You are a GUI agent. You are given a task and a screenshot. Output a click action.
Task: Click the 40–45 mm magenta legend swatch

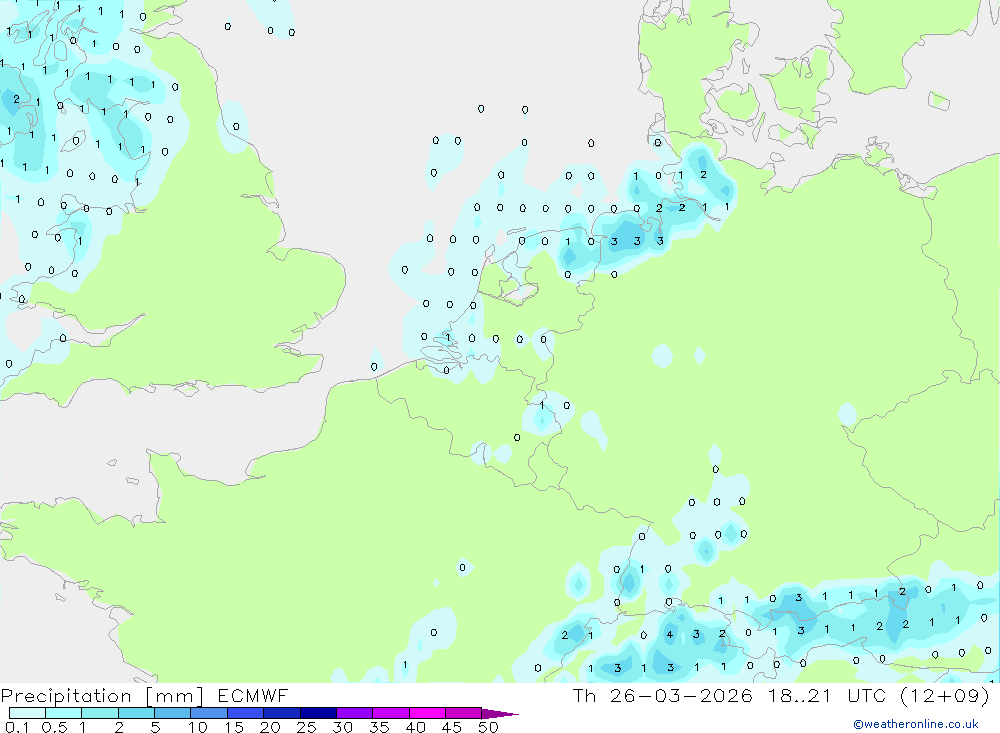427,713
